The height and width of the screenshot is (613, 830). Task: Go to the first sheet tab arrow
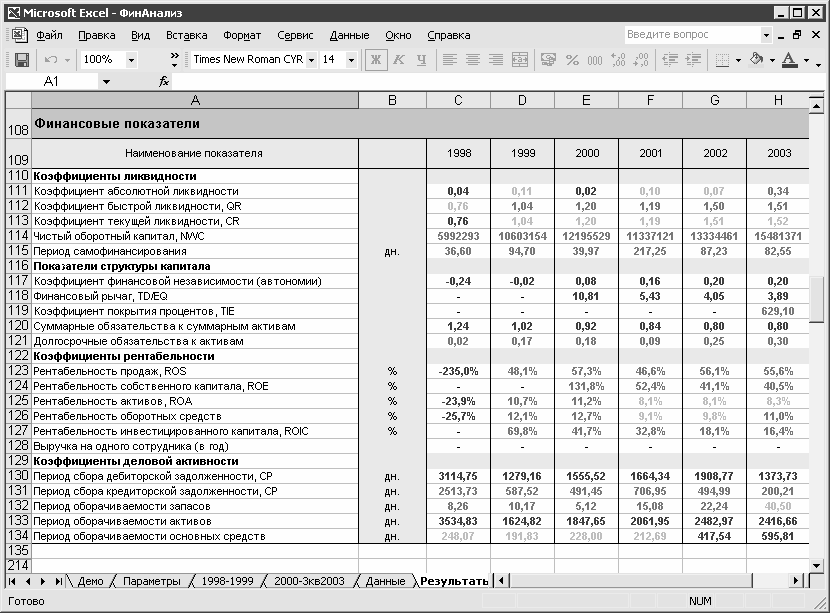[12, 581]
